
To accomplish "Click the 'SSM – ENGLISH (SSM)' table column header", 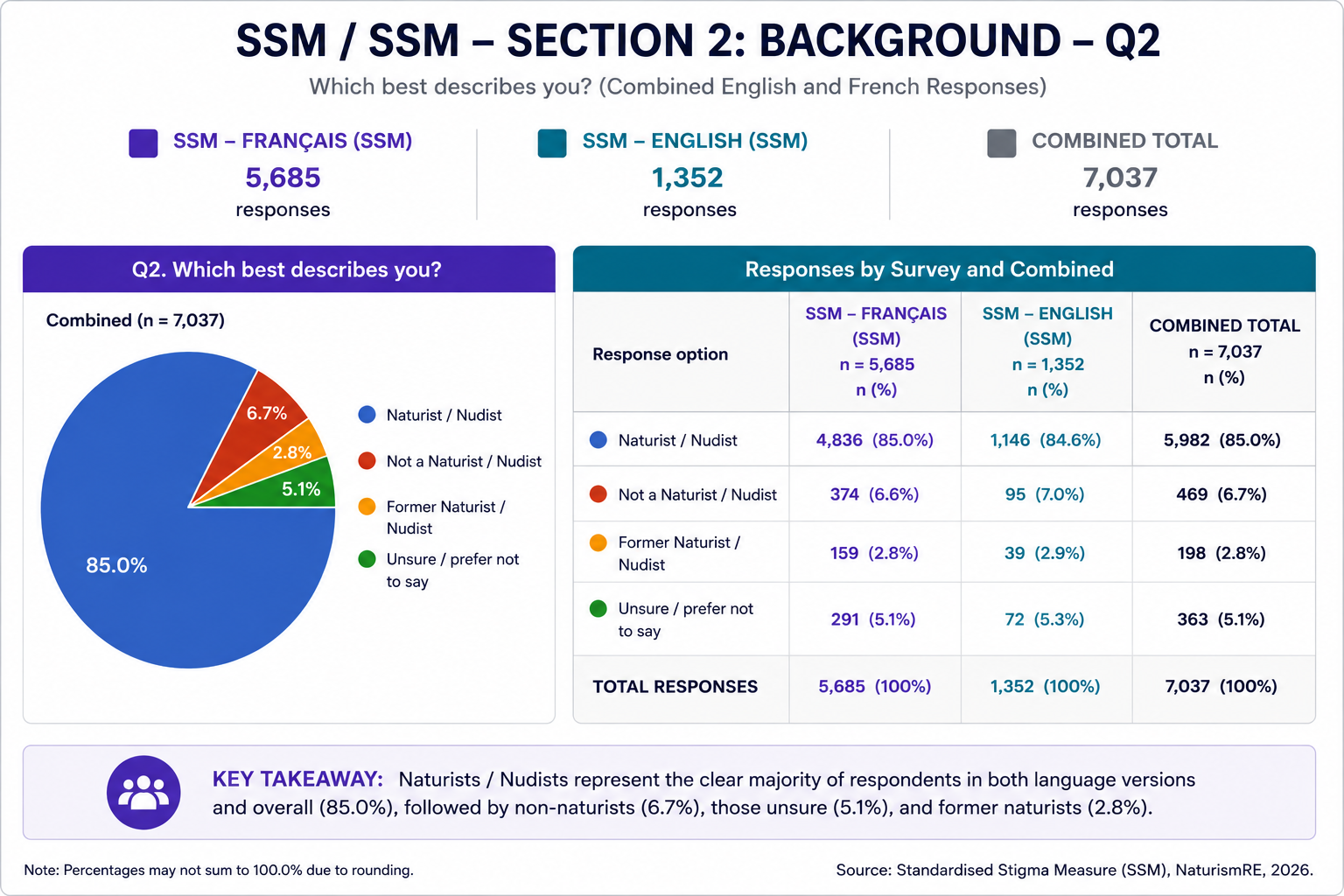I will [1047, 351].
